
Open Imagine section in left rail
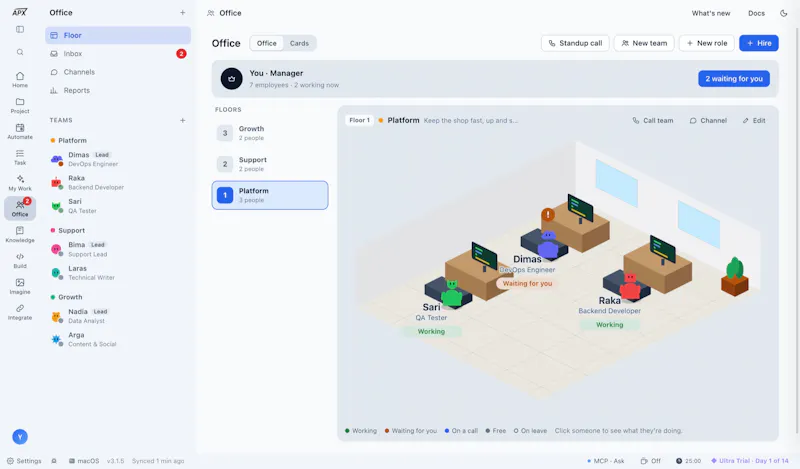click(20, 286)
